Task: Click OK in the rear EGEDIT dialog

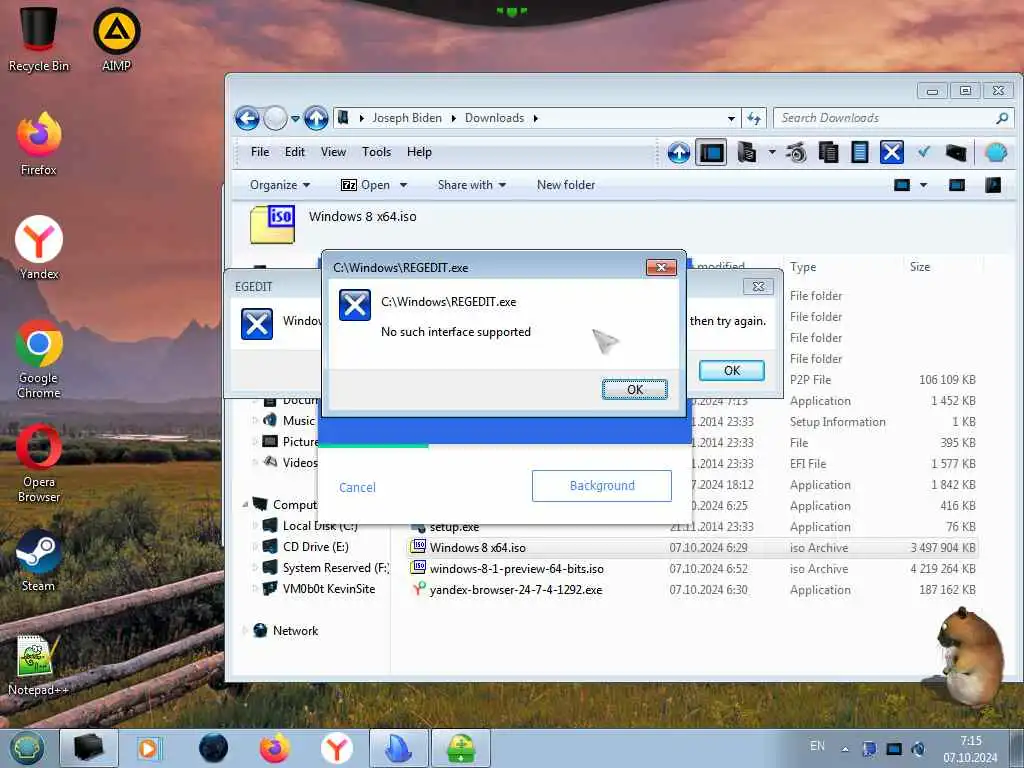Action: 731,371
